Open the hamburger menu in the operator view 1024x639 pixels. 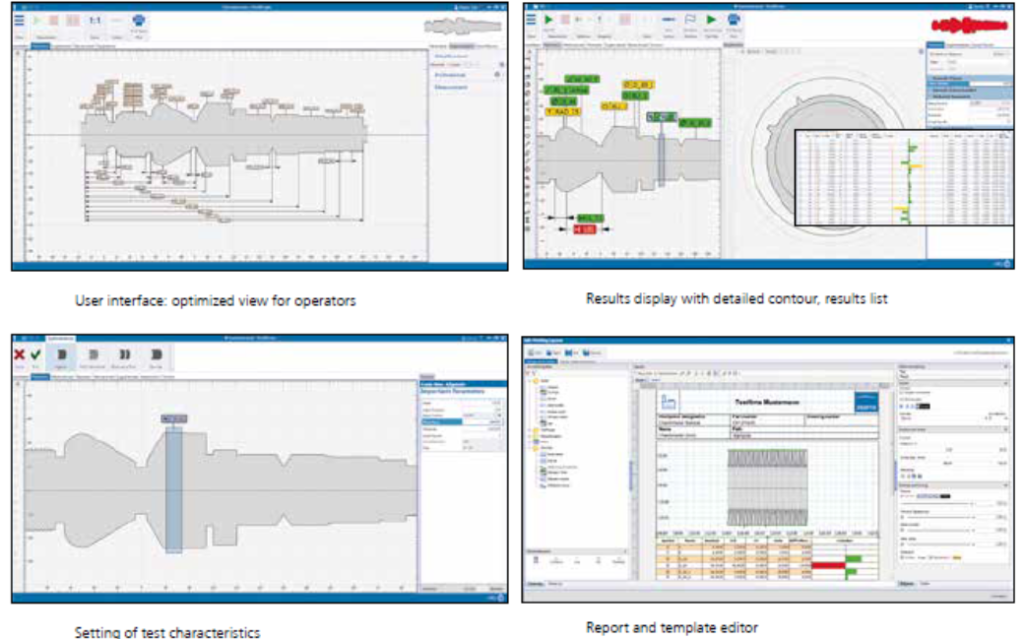20,20
